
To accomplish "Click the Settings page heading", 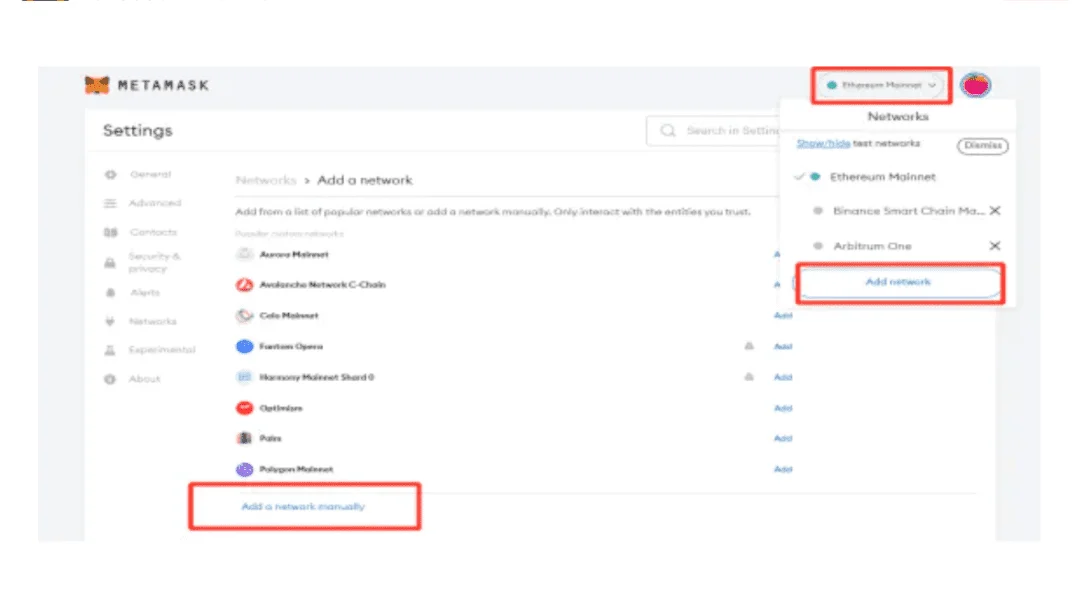I will coord(138,130).
